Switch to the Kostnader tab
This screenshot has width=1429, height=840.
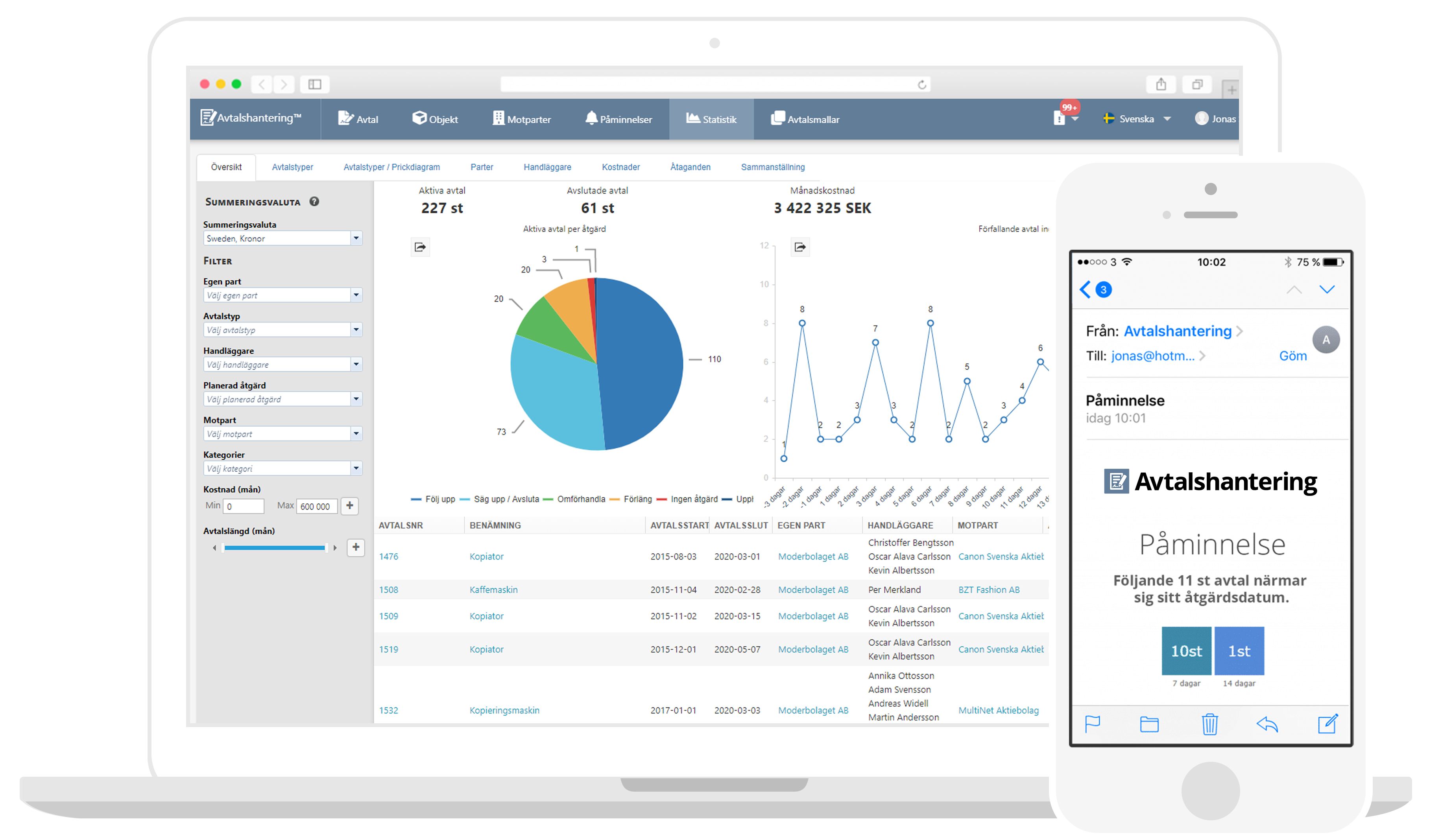tap(620, 167)
